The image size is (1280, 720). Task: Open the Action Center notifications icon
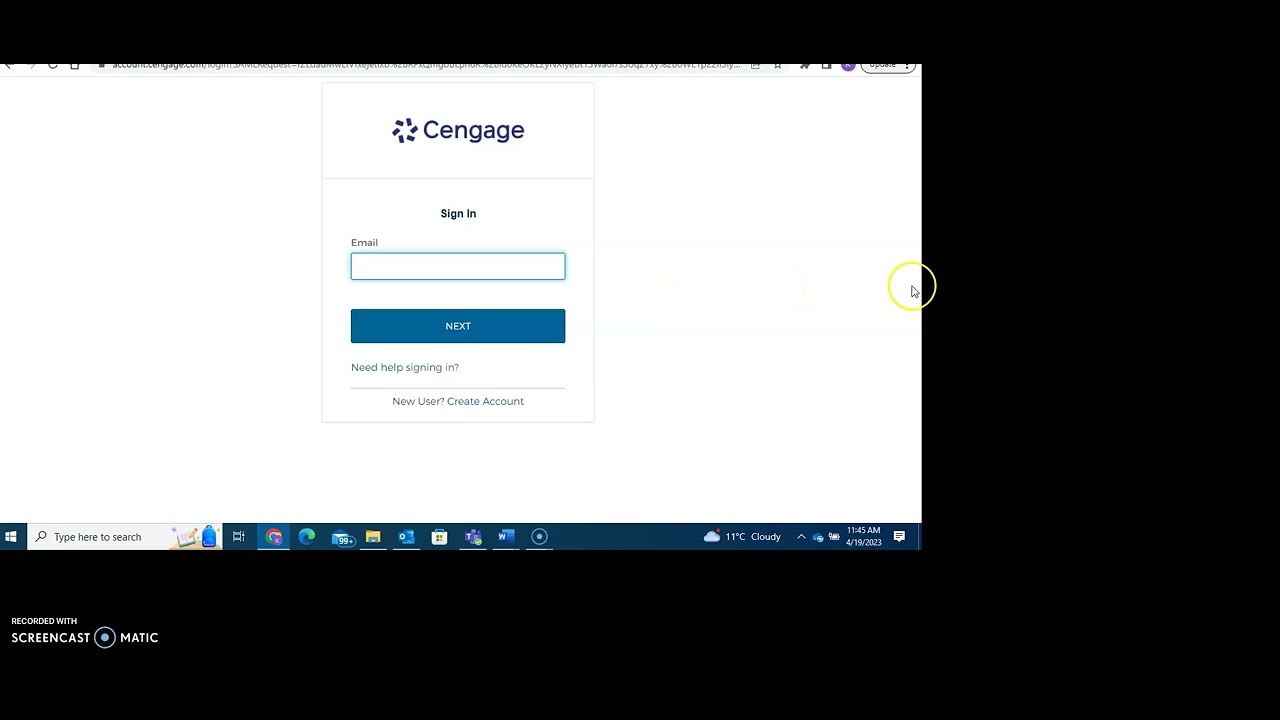(899, 537)
